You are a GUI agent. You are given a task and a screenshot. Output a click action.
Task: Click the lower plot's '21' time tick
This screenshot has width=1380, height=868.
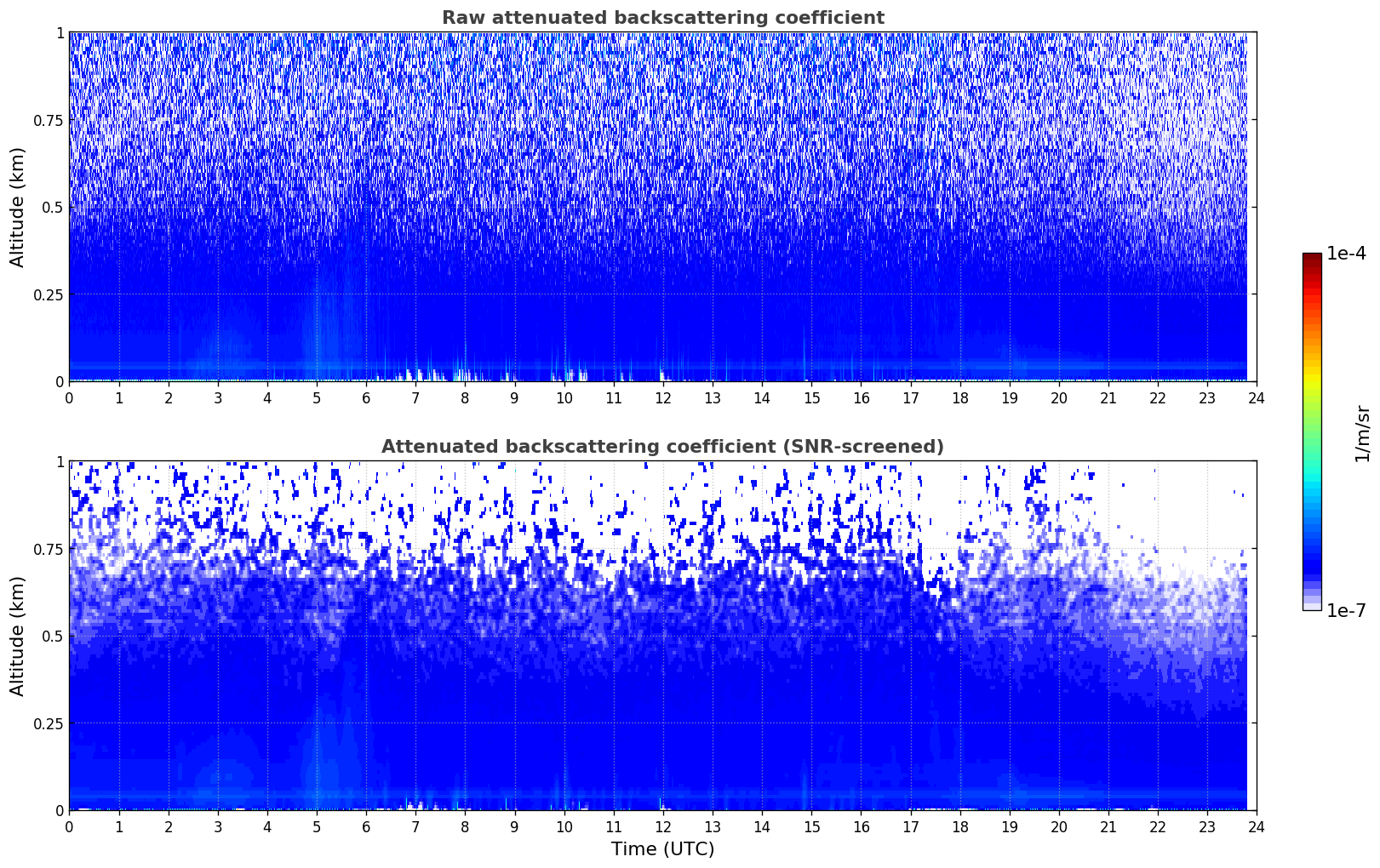(1108, 826)
